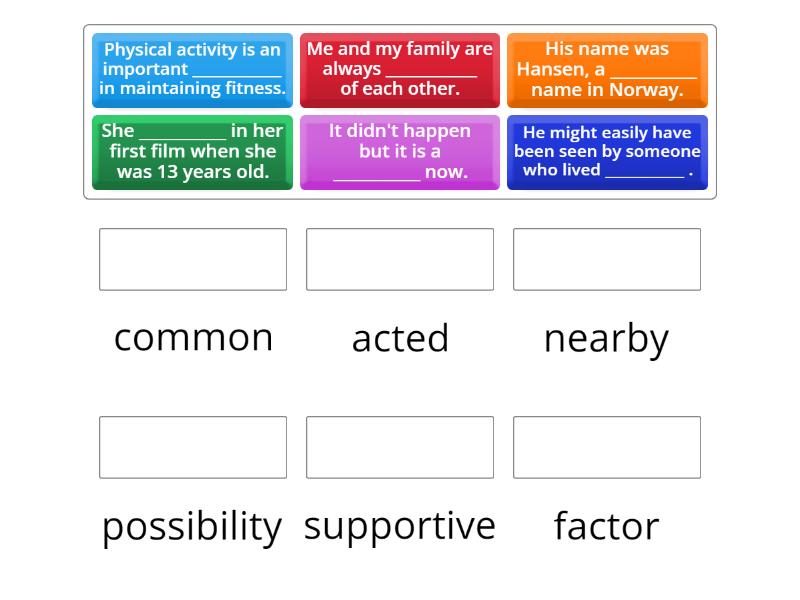
Task: Select the word 'acted'
Action: (x=400, y=338)
